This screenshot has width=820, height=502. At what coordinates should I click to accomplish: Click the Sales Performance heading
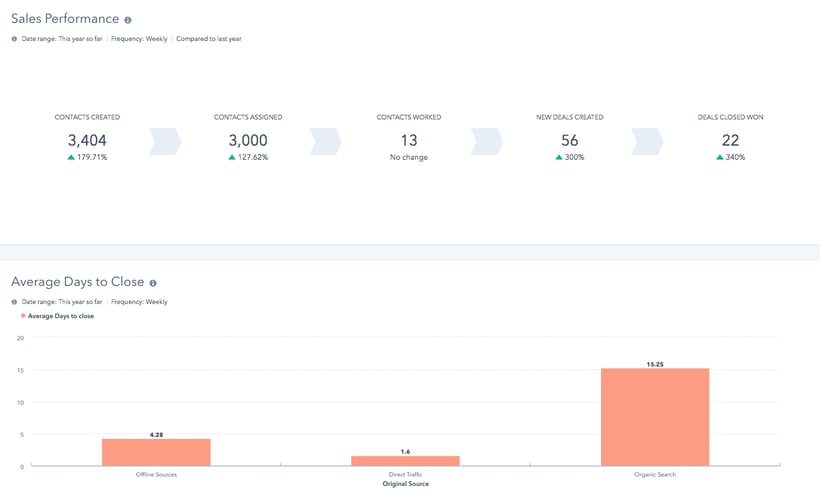(65, 19)
